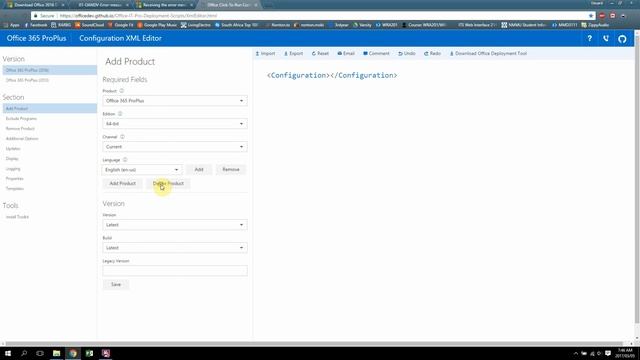Click info icon next to Language label

coord(125,160)
